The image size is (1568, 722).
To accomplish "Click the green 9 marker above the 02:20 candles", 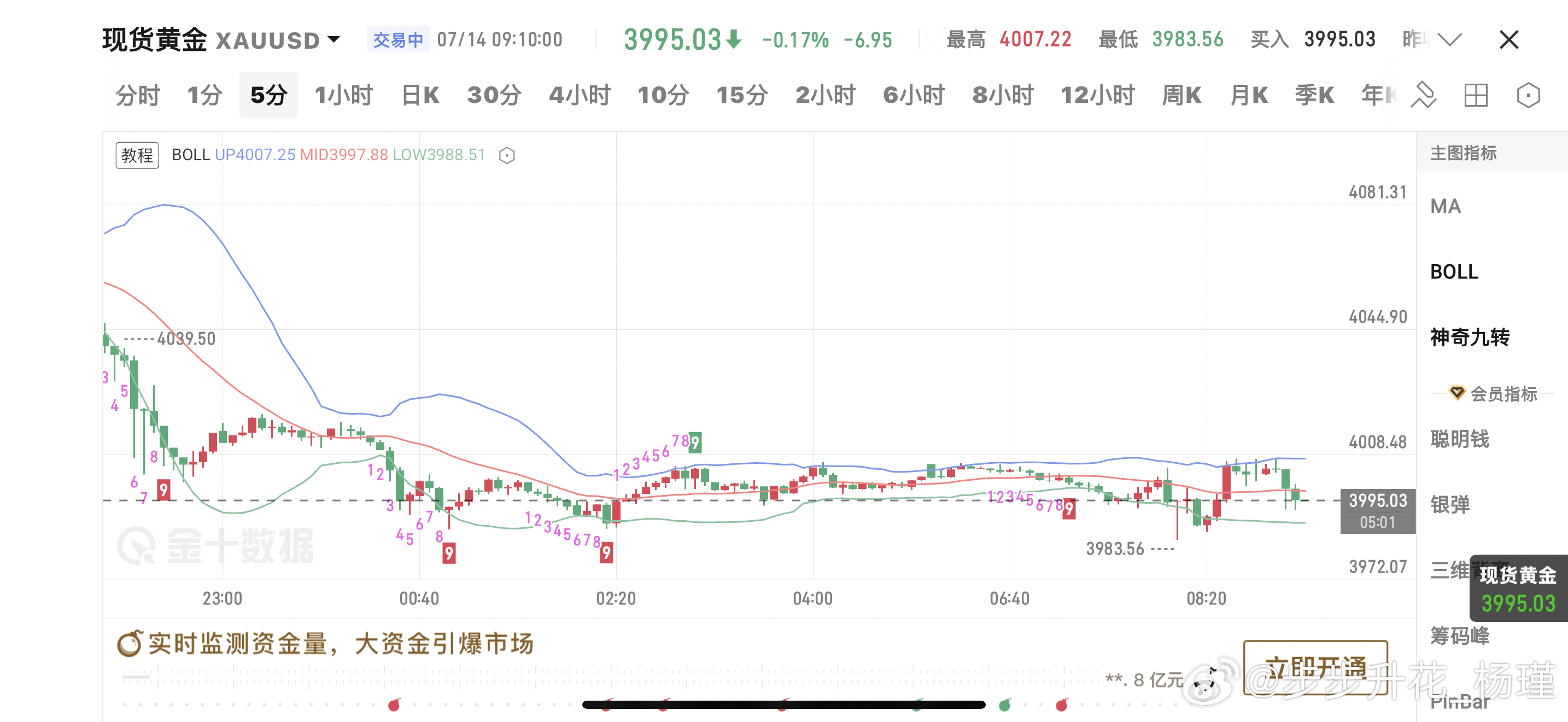I will [694, 442].
